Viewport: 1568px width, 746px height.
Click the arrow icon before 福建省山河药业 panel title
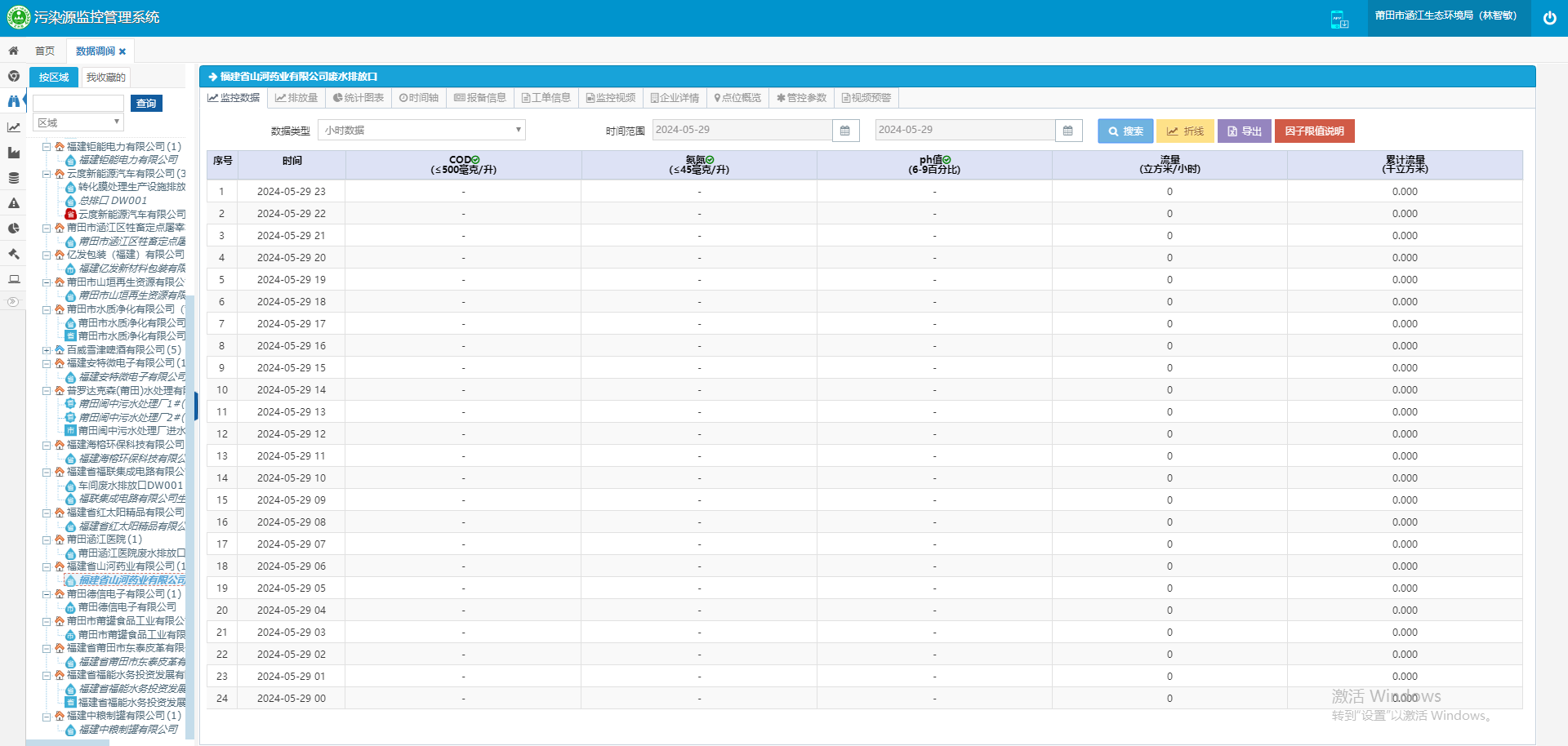(x=212, y=77)
